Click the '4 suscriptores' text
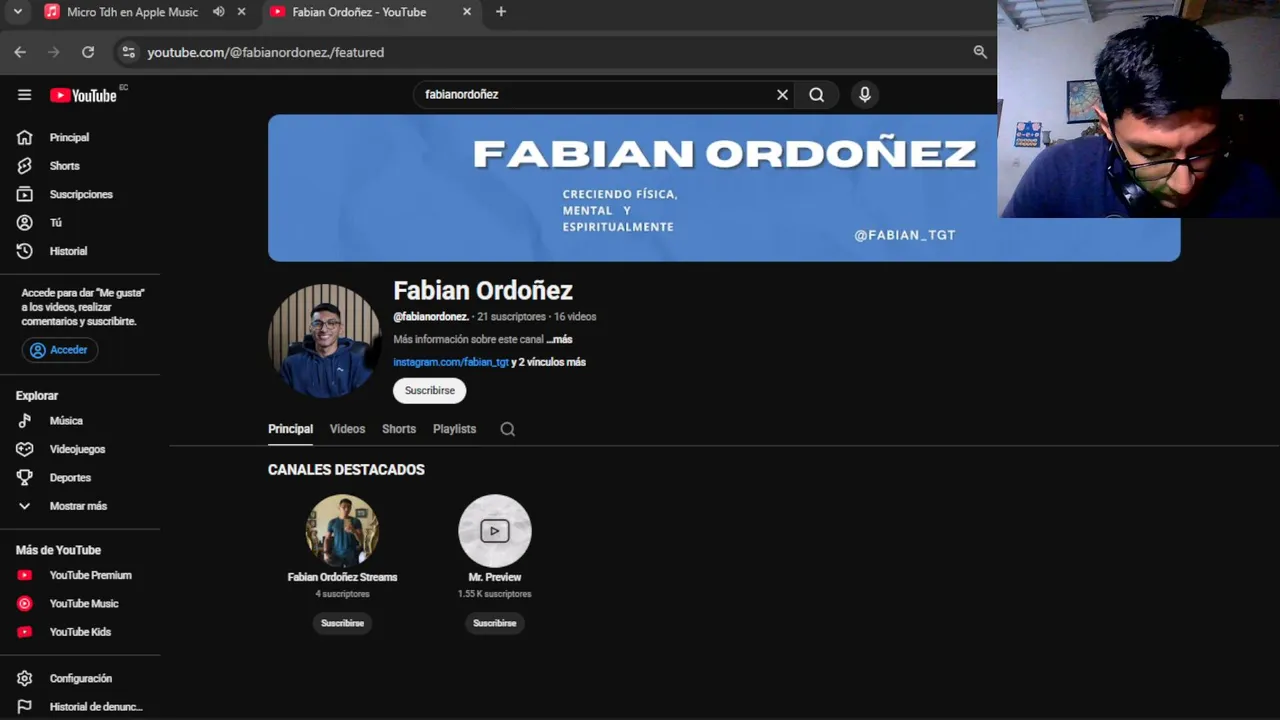This screenshot has height=720, width=1280. [x=342, y=594]
